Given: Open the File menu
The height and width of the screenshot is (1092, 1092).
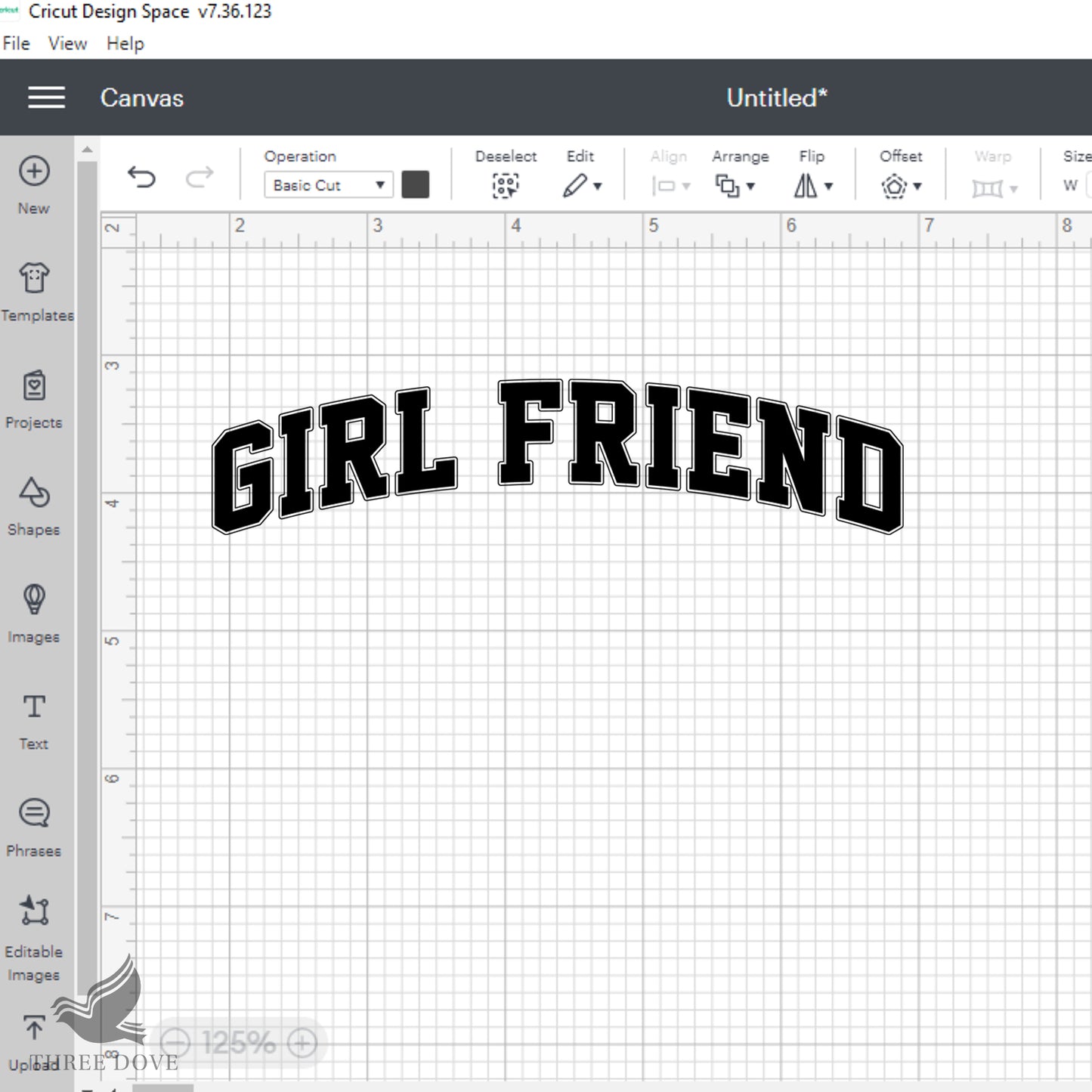Looking at the screenshot, I should (16, 44).
